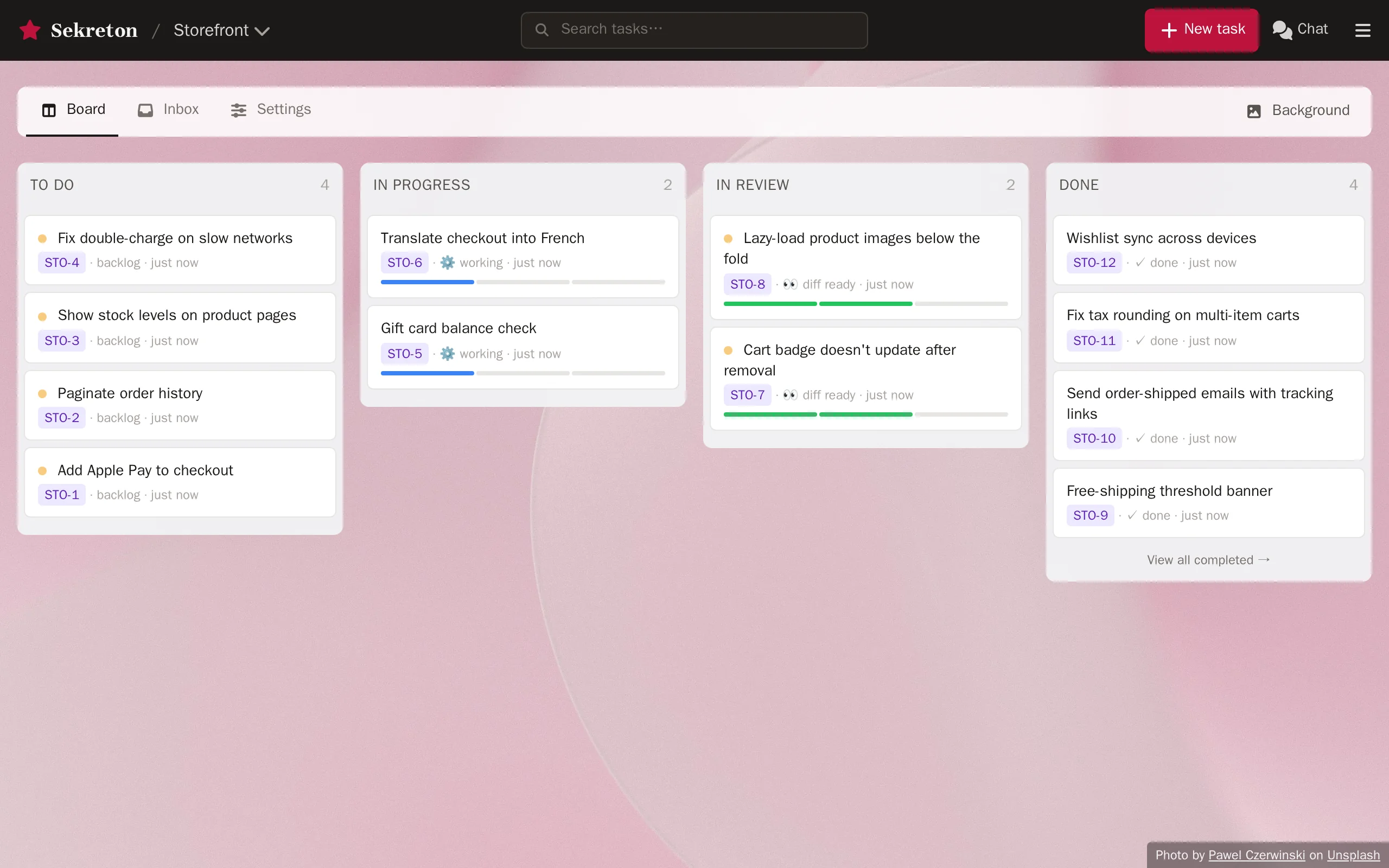The width and height of the screenshot is (1389, 868).
Task: Click the eyes icon on STO-8 card
Action: [x=790, y=284]
